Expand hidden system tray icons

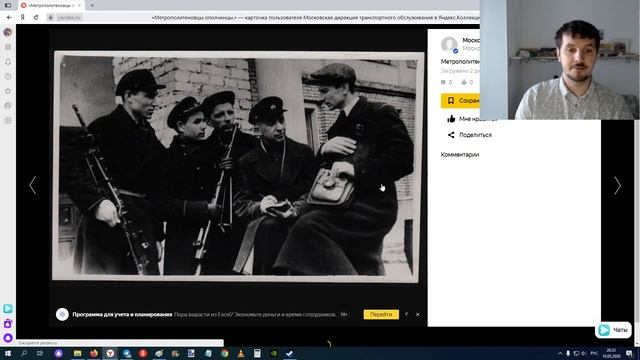(560, 353)
